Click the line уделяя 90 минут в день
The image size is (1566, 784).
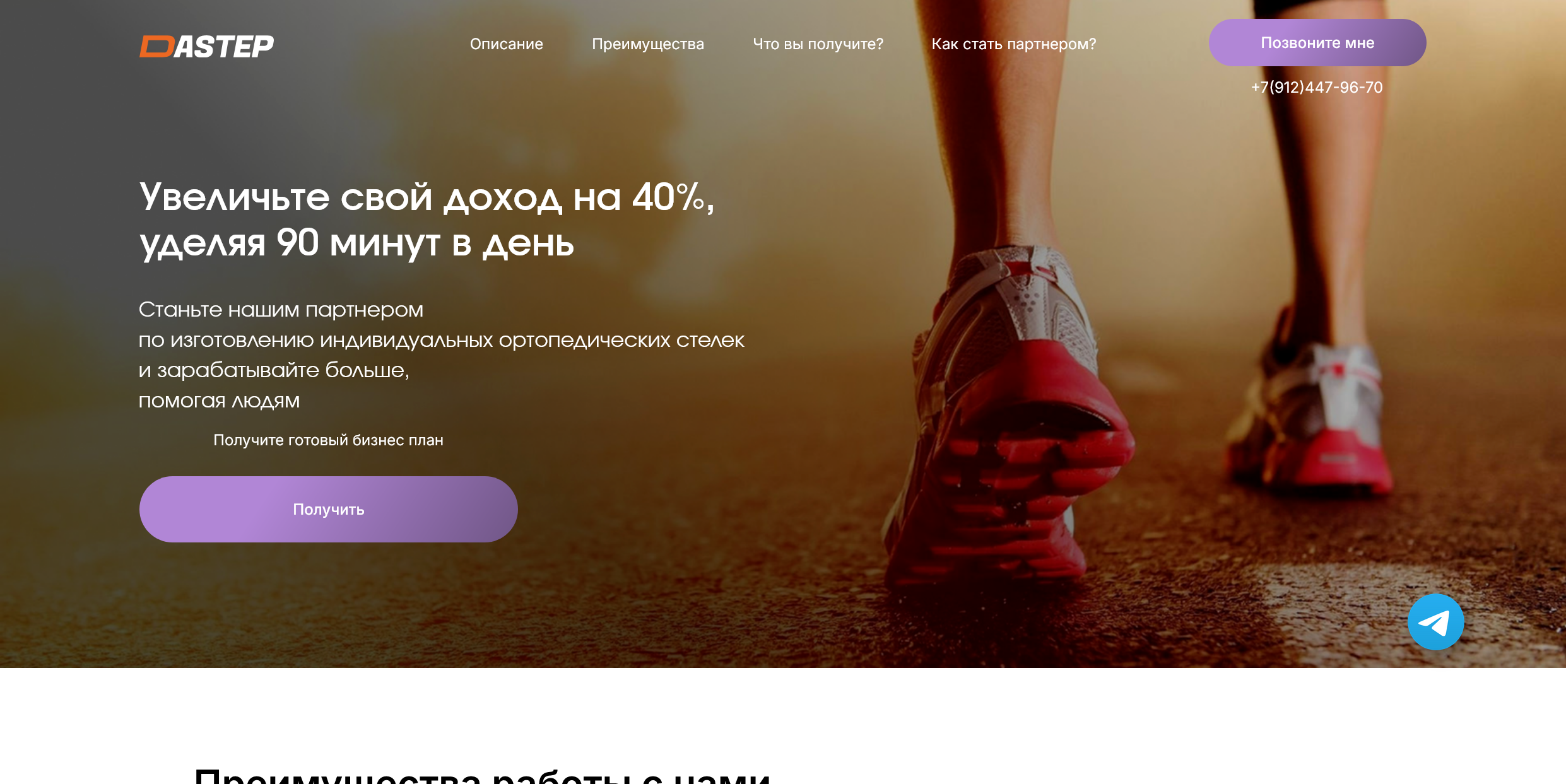pyautogui.click(x=356, y=243)
